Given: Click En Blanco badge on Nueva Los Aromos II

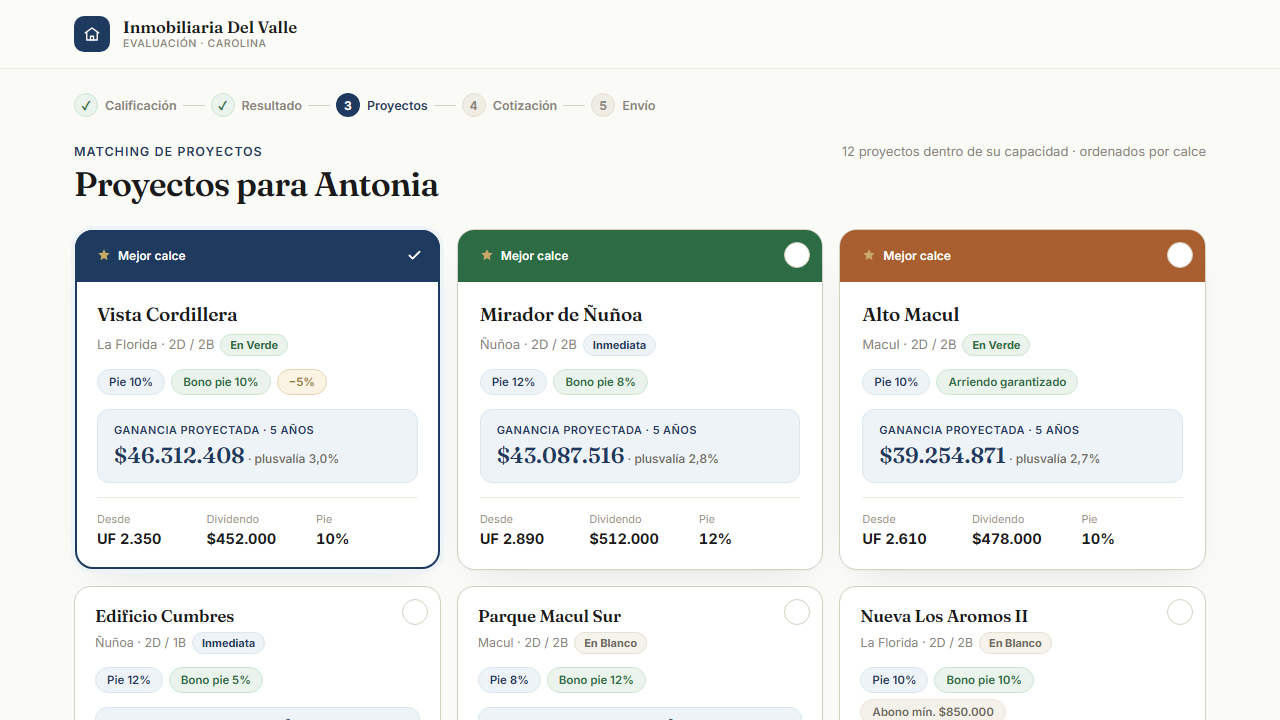Looking at the screenshot, I should pyautogui.click(x=1015, y=643).
